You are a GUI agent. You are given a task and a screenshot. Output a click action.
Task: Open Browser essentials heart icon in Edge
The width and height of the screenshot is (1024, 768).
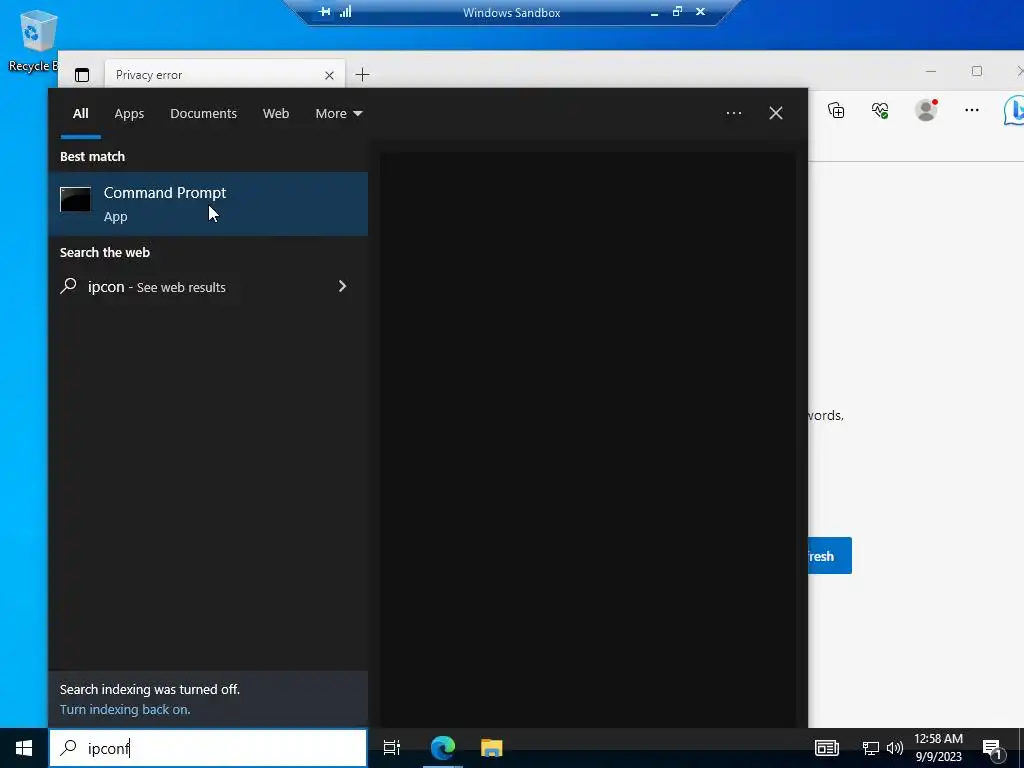pyautogui.click(x=880, y=110)
